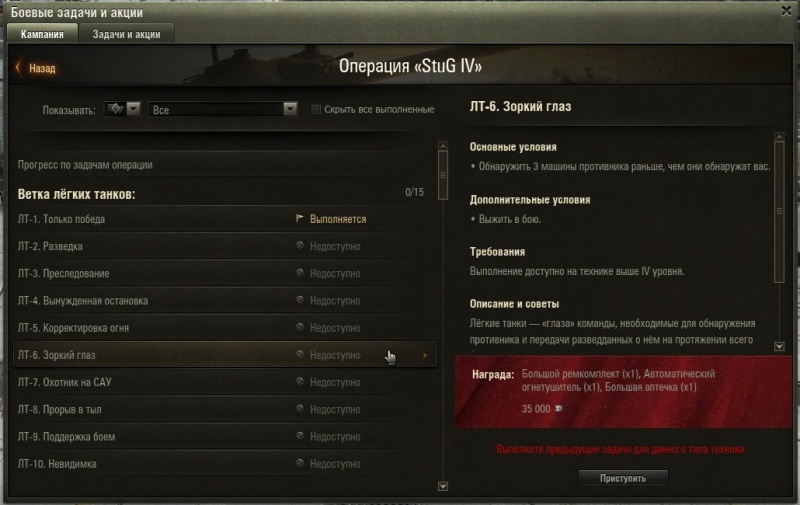
Task: Click the back chevron icon near Назад
Action: coord(18,67)
